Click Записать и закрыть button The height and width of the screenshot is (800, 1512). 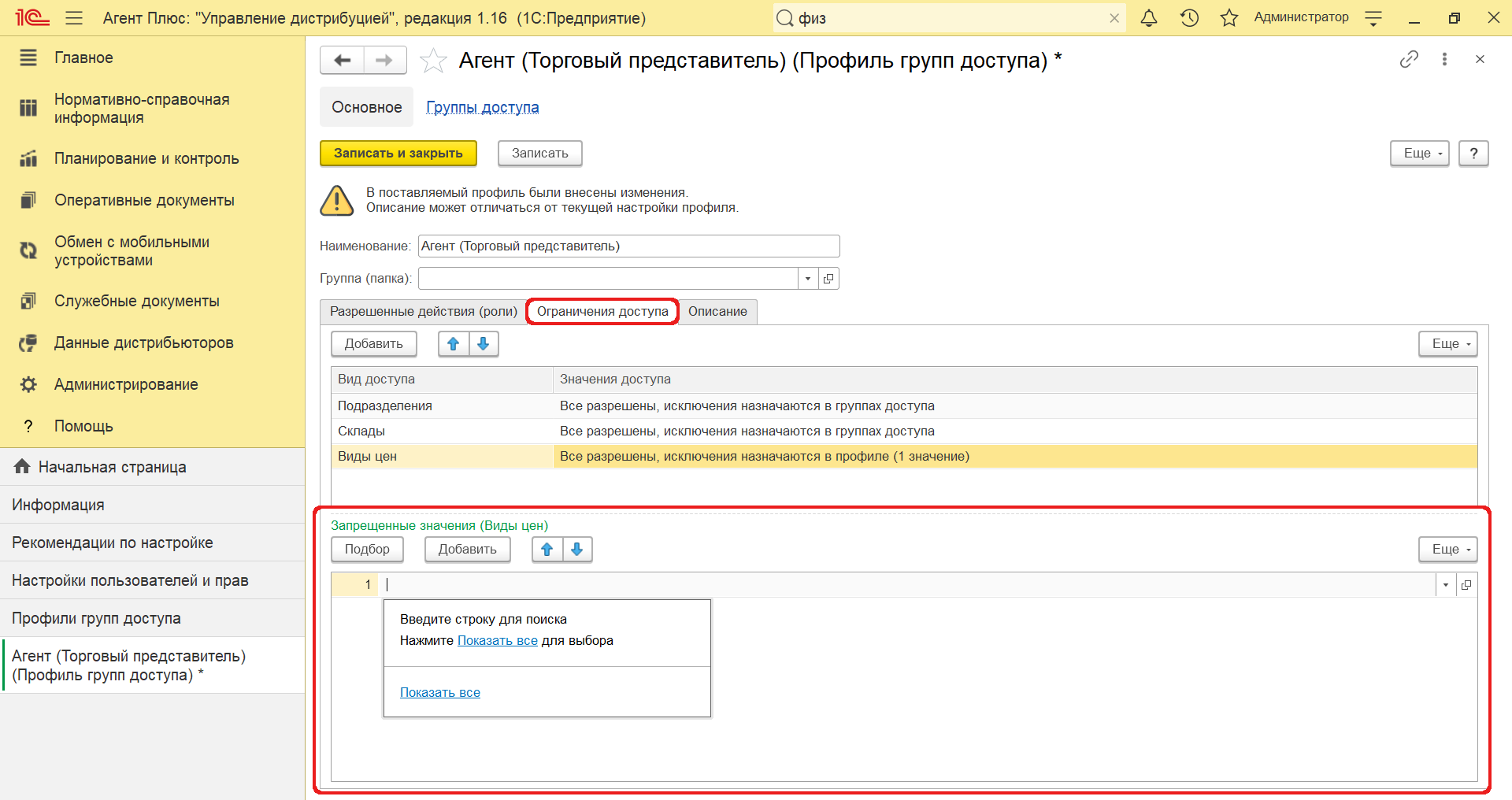398,153
